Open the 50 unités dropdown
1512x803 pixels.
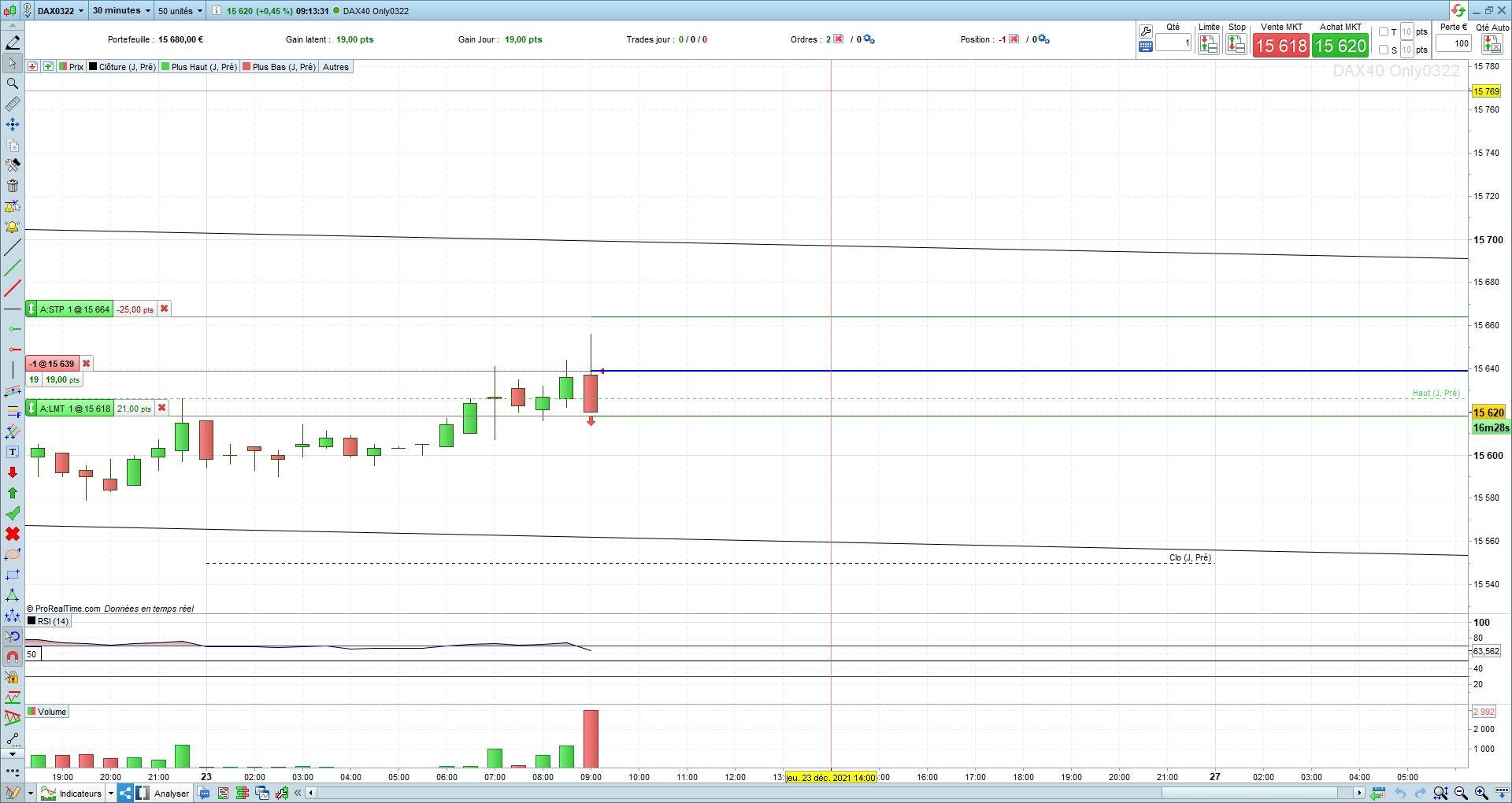180,11
